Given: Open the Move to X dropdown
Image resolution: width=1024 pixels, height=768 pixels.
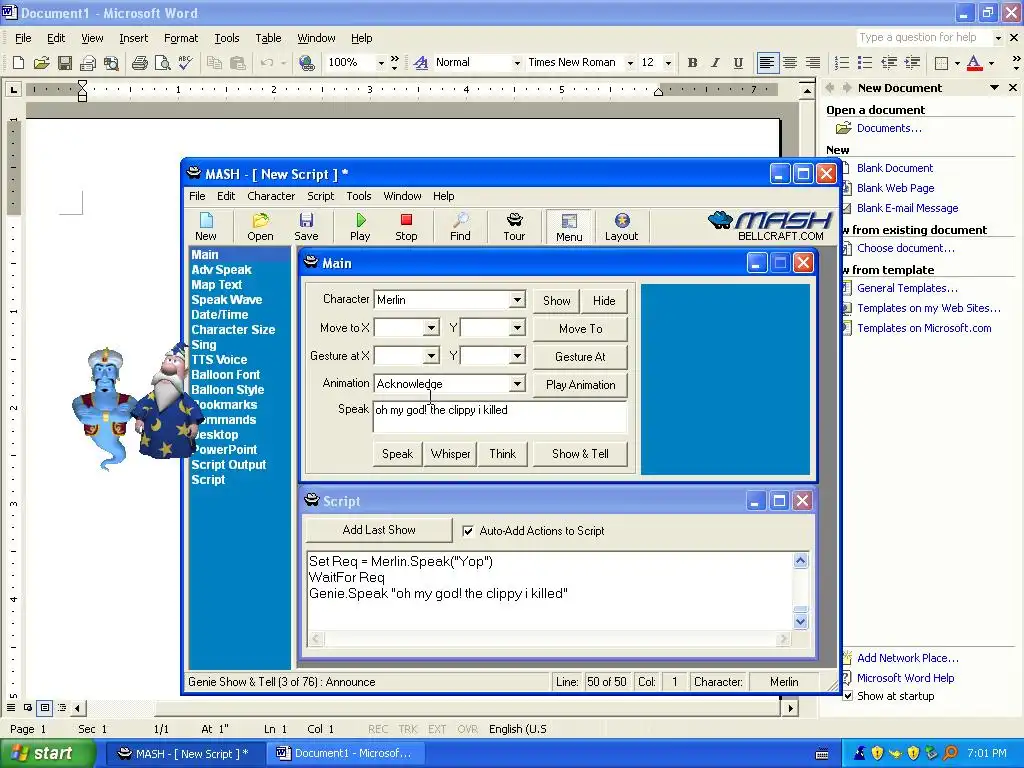Looking at the screenshot, I should tap(431, 328).
